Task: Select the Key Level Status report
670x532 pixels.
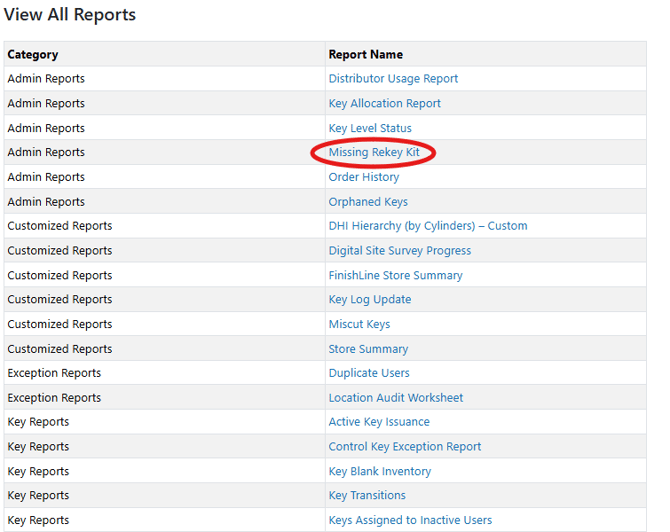Action: [x=370, y=128]
